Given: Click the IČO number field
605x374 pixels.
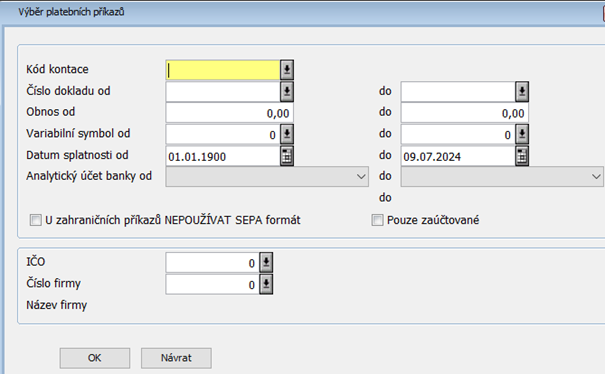Looking at the screenshot, I should (213, 263).
